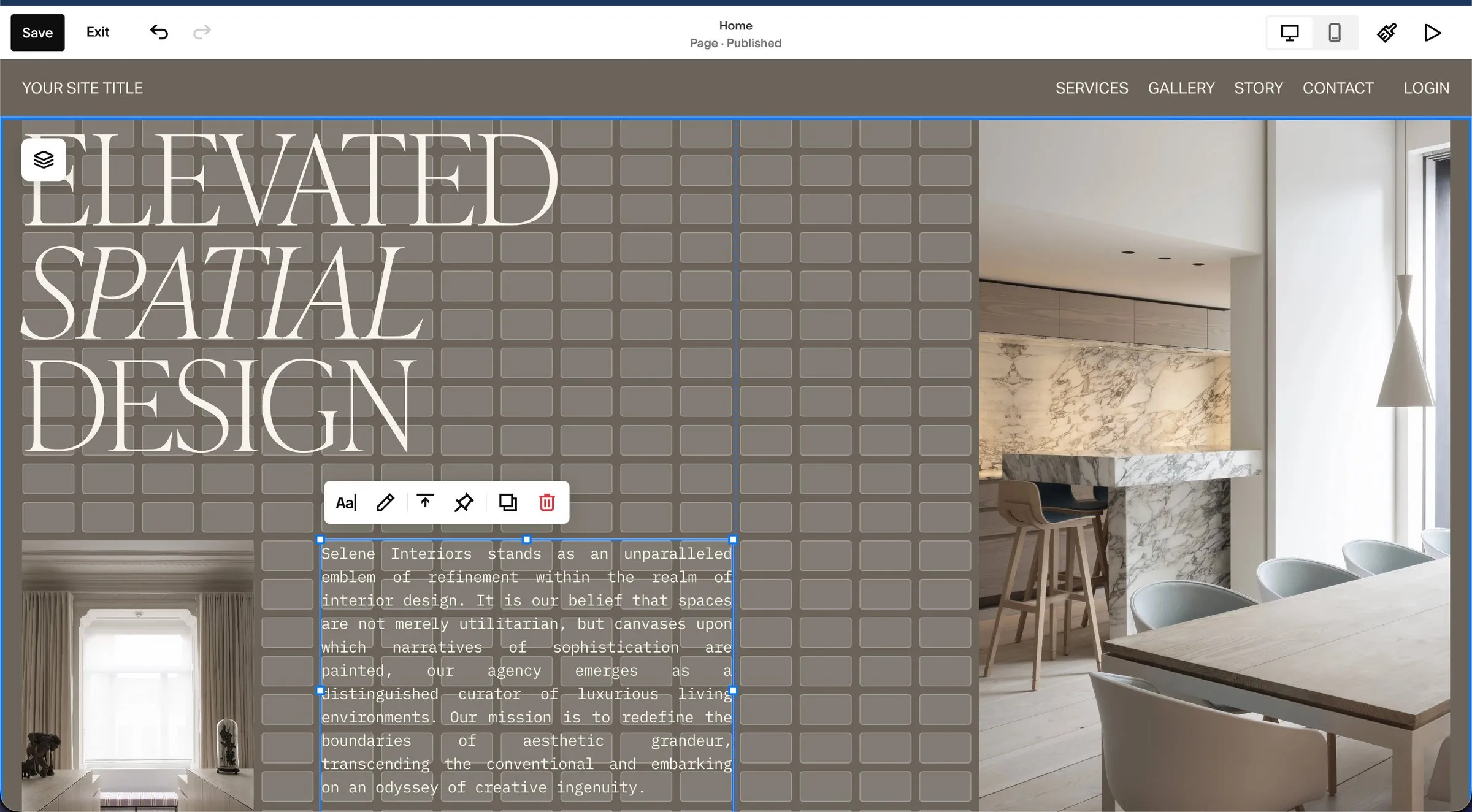
Task: Undo the last change
Action: (x=159, y=32)
